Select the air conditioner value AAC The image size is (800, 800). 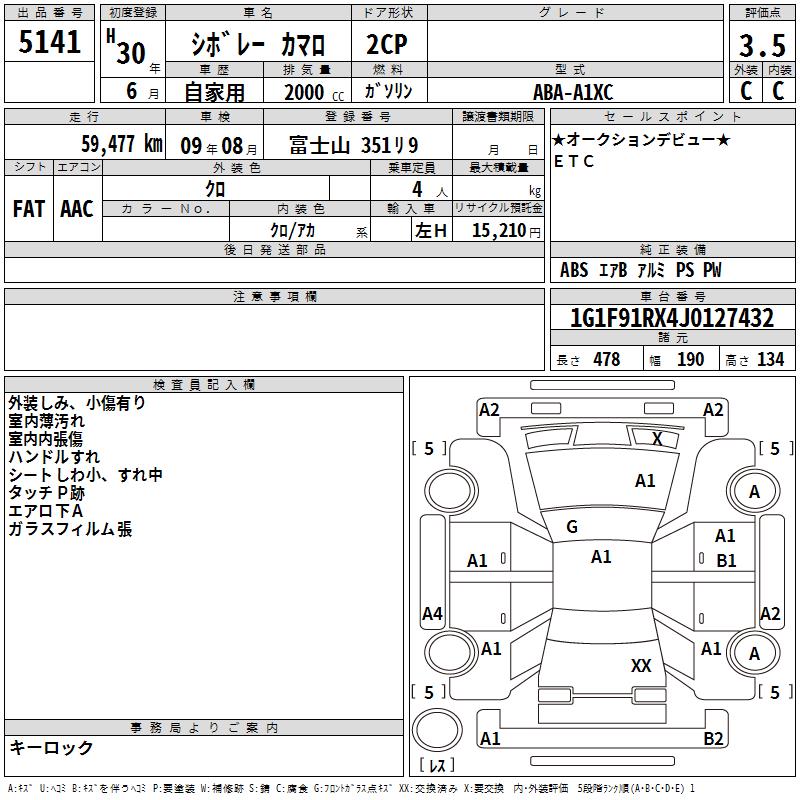[x=77, y=209]
